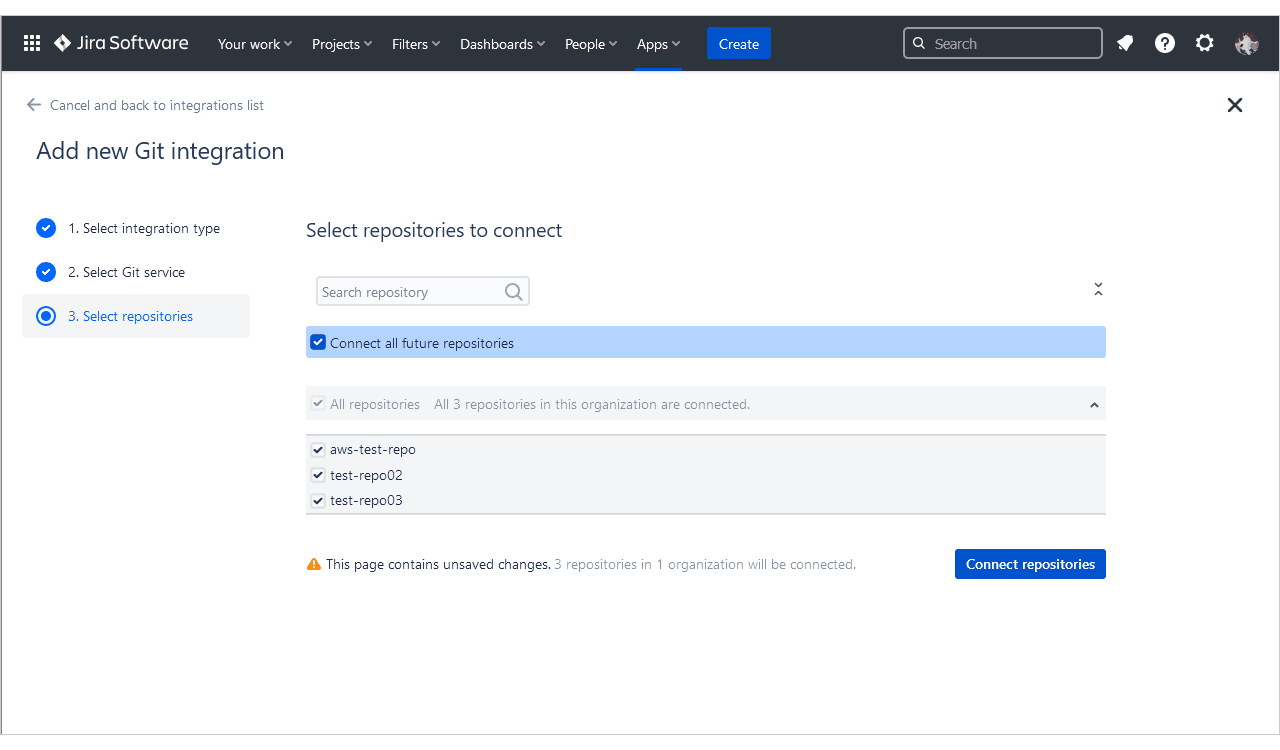Viewport: 1280px width, 750px height.
Task: Click the magnifier icon in repository search
Action: [x=513, y=292]
